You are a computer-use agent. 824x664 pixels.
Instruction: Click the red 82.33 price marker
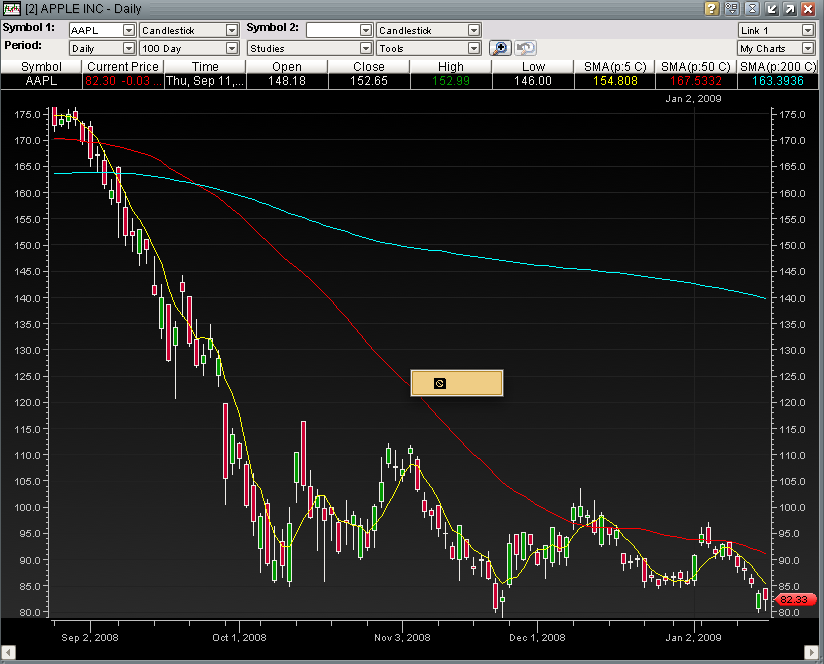click(x=792, y=598)
